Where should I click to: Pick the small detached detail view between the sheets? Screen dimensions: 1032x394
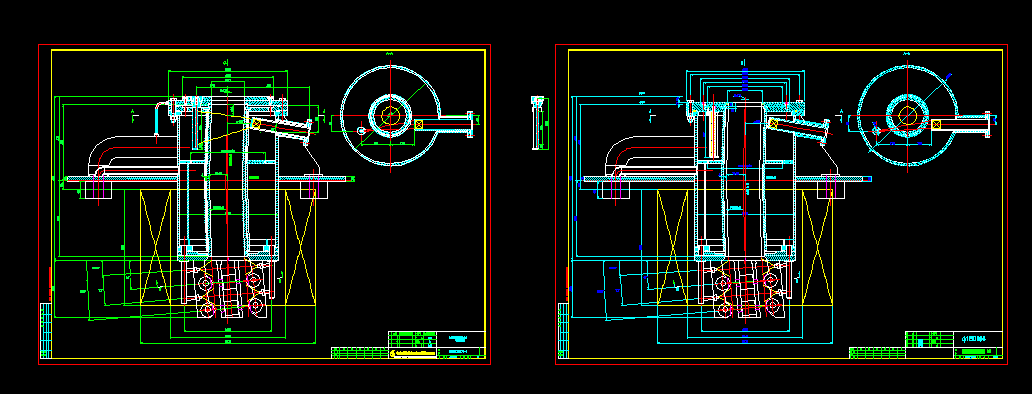point(539,122)
